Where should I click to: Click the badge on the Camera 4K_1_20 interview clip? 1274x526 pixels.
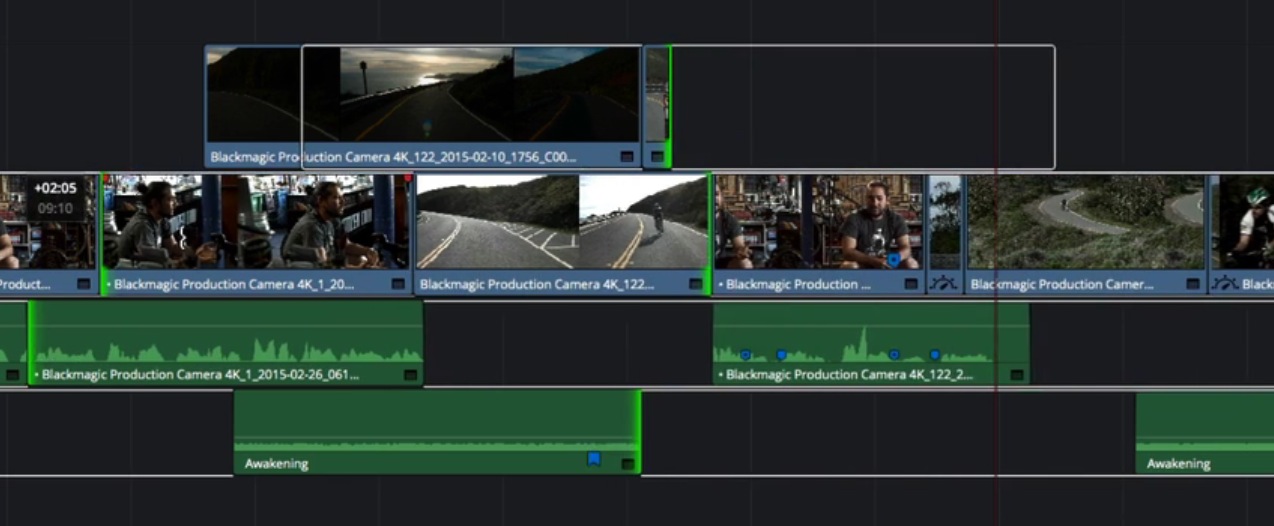(398, 284)
